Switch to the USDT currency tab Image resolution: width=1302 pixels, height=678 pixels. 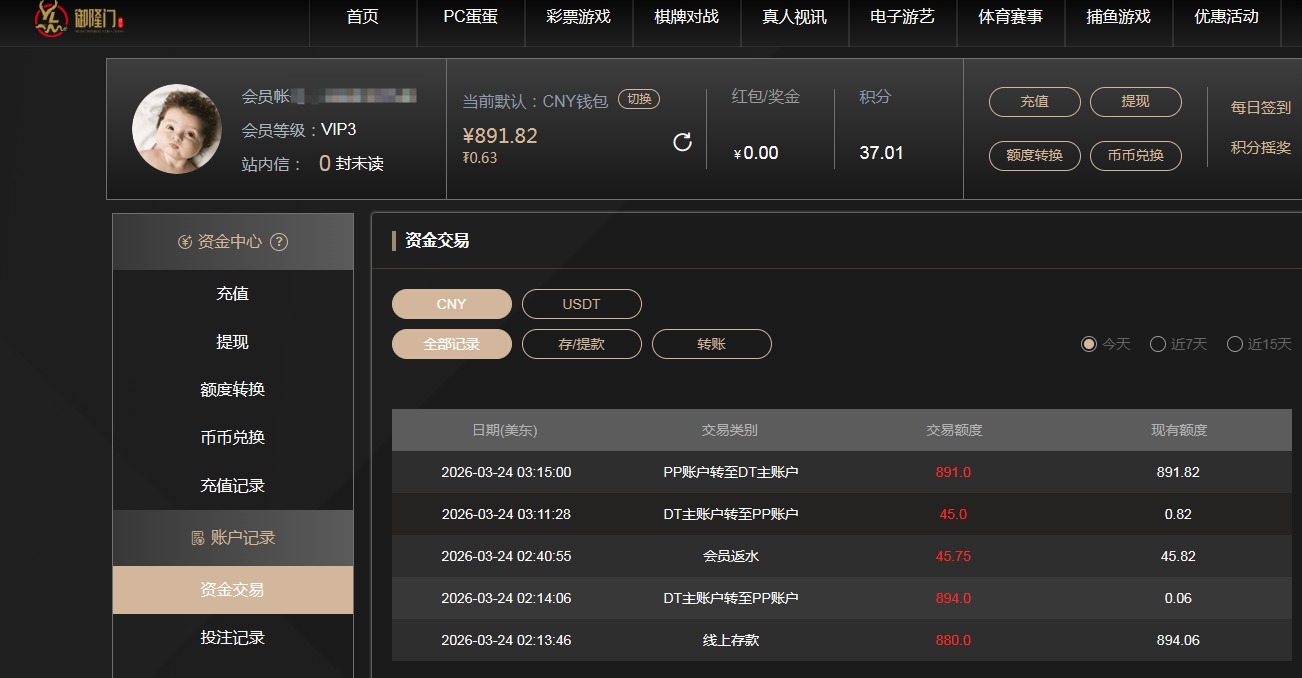582,303
